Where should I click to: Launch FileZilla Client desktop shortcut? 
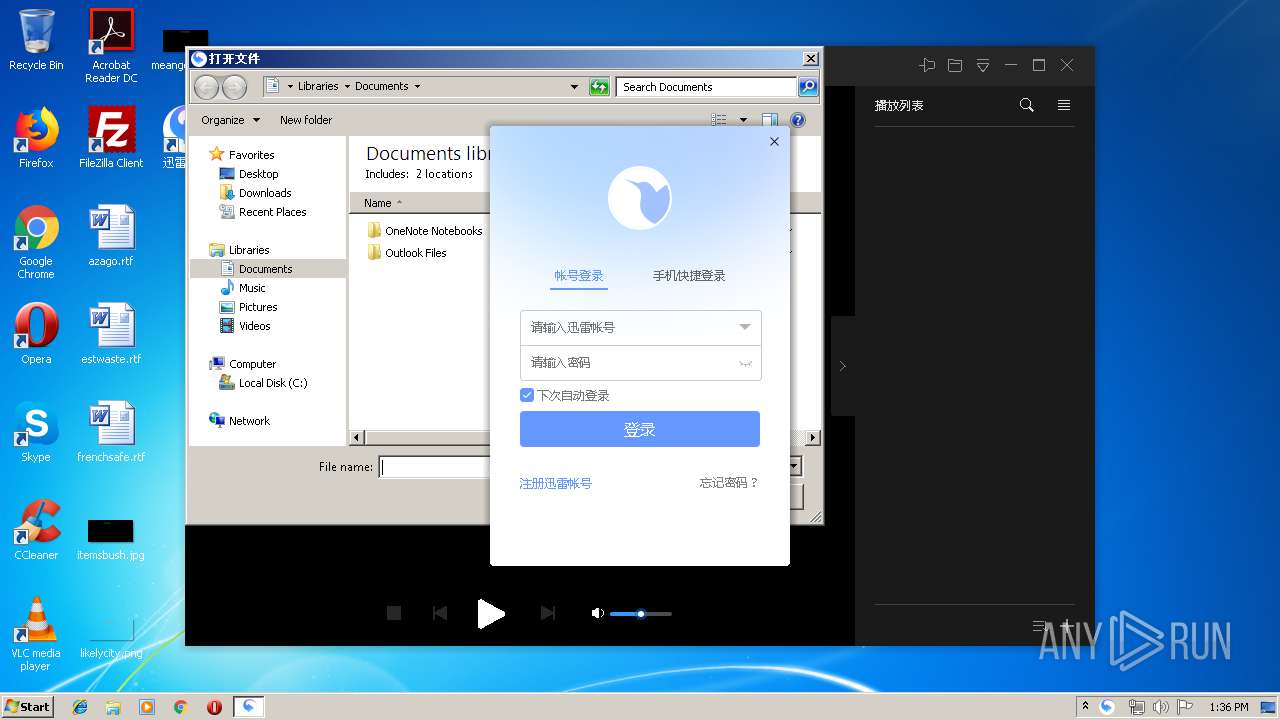111,138
